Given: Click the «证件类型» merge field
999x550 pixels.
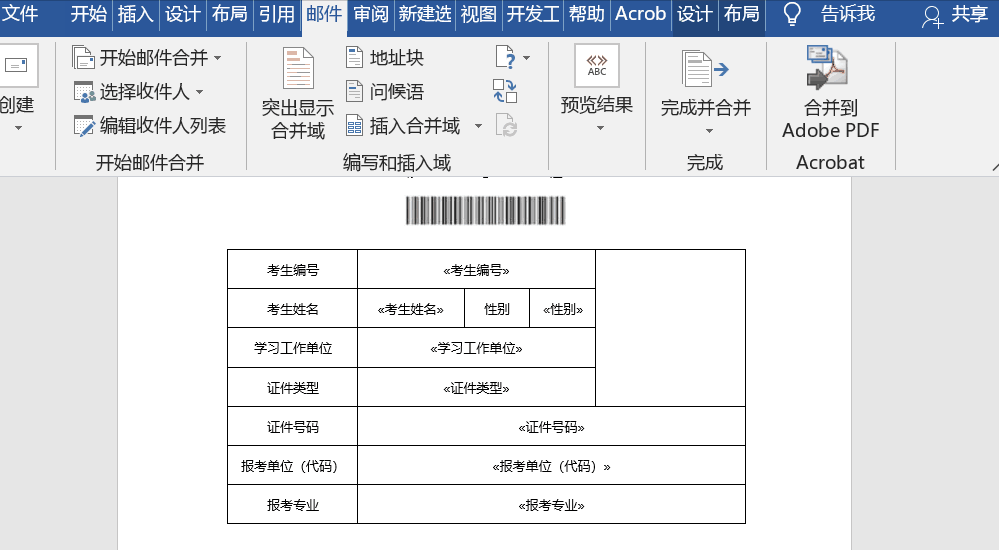Looking at the screenshot, I should tap(477, 388).
